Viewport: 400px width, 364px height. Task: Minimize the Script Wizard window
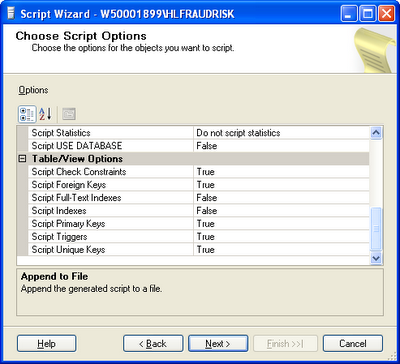349,14
